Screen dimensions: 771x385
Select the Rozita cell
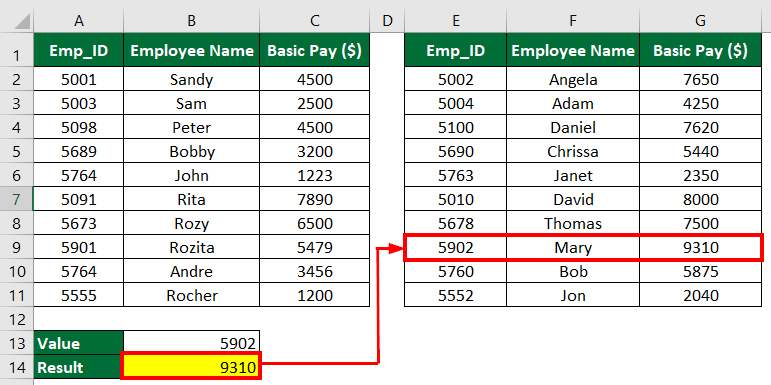[192, 248]
